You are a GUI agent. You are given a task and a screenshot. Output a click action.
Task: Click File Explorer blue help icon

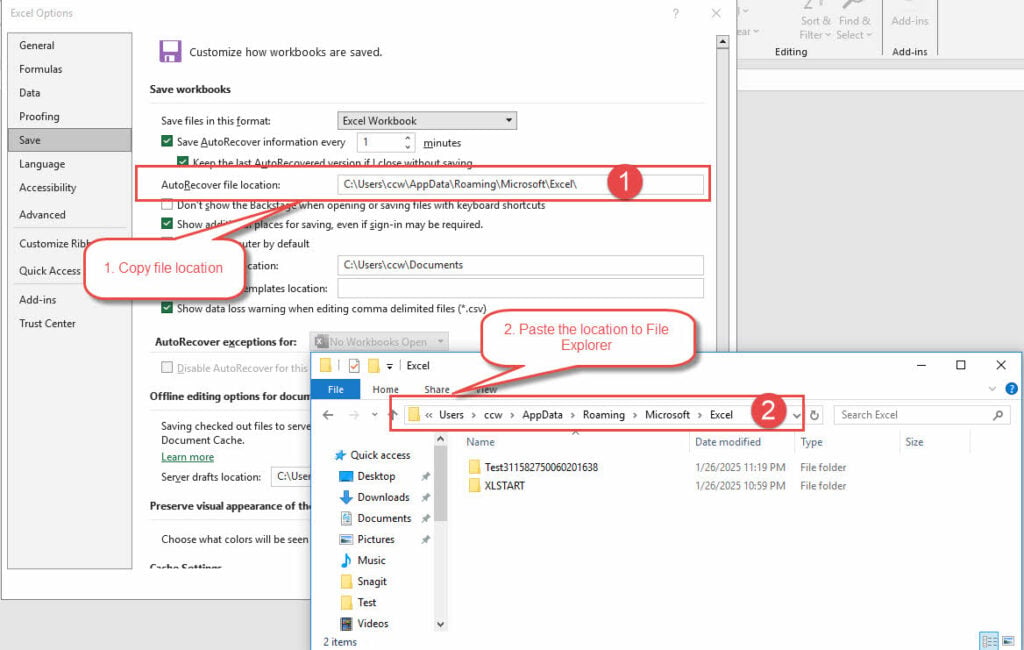click(x=1011, y=389)
